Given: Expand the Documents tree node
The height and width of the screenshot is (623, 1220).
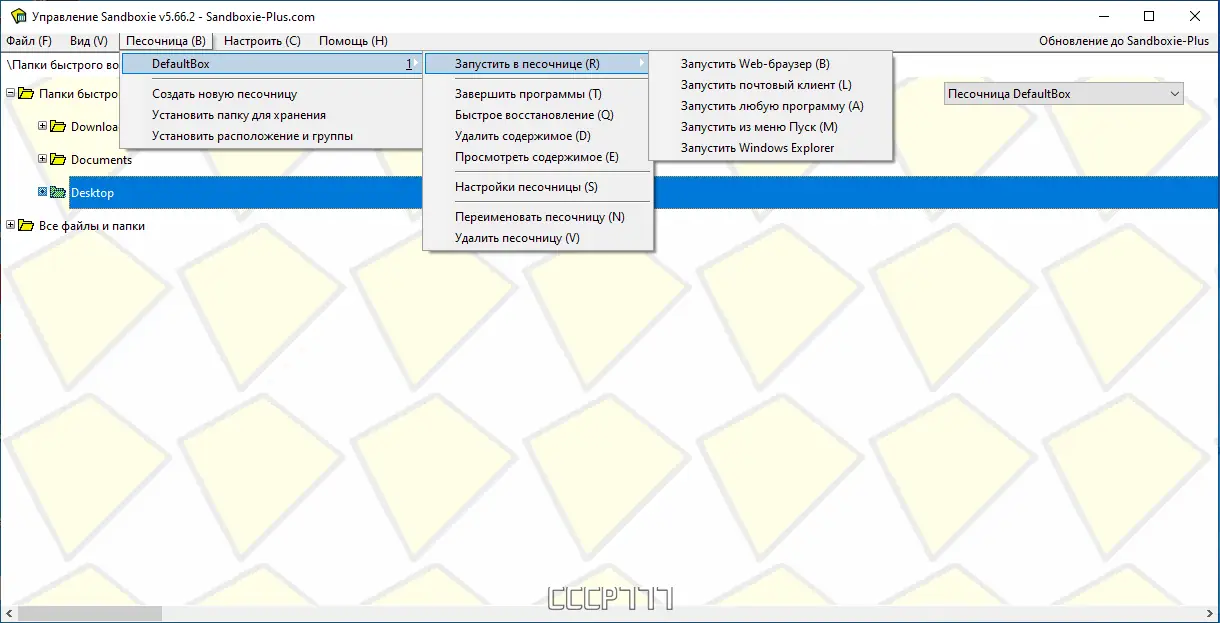Looking at the screenshot, I should (43, 159).
